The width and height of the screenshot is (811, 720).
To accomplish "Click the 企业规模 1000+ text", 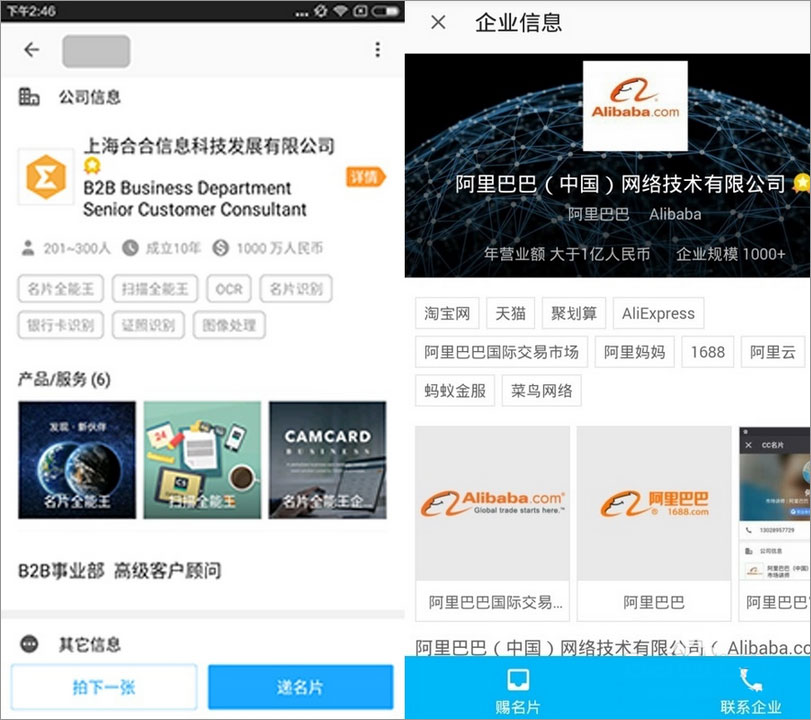I will coord(731,254).
